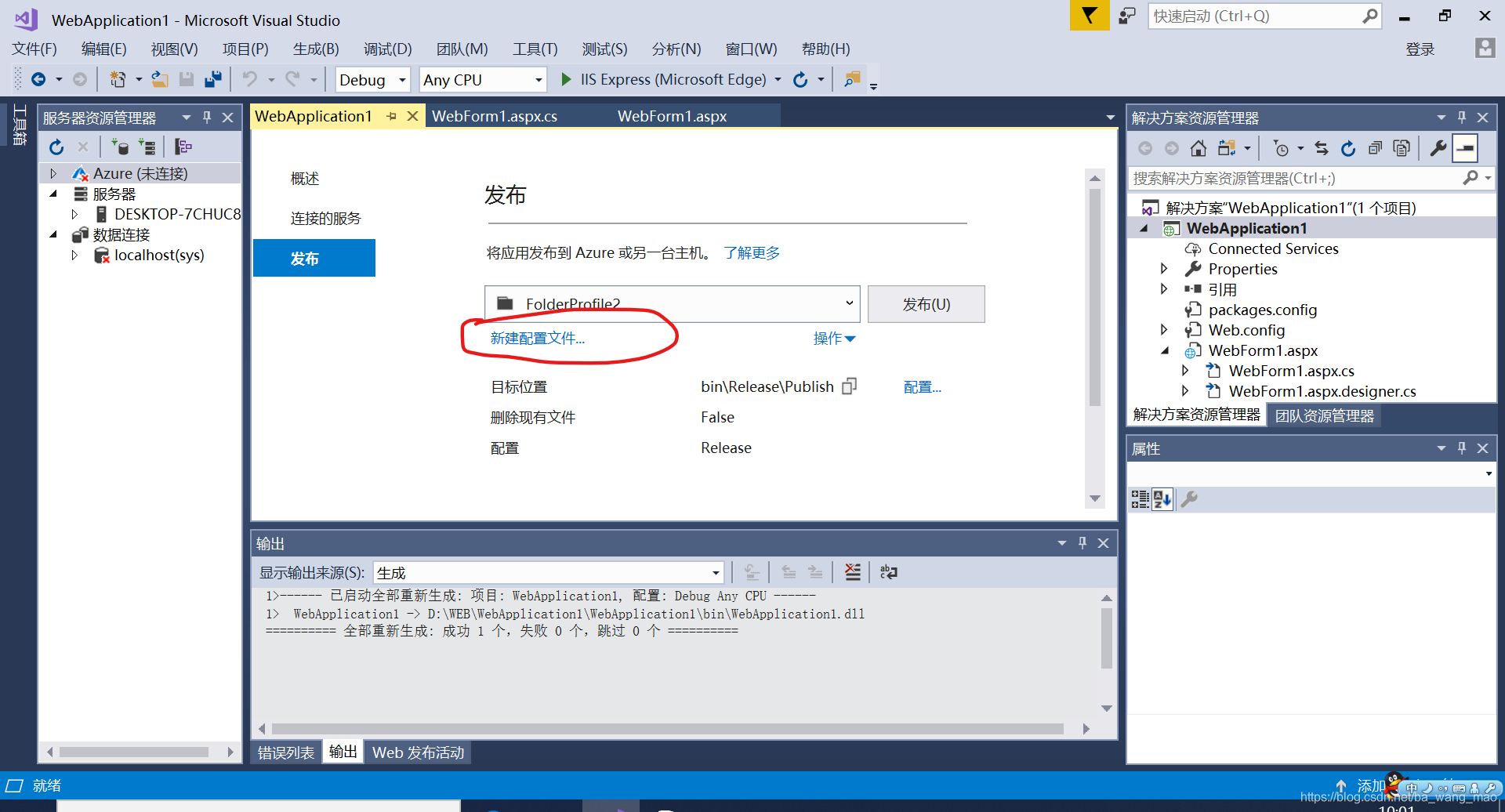Screen dimensions: 1505x812
Task: Switch to the WebForm1.aspx tab
Action: click(x=672, y=116)
